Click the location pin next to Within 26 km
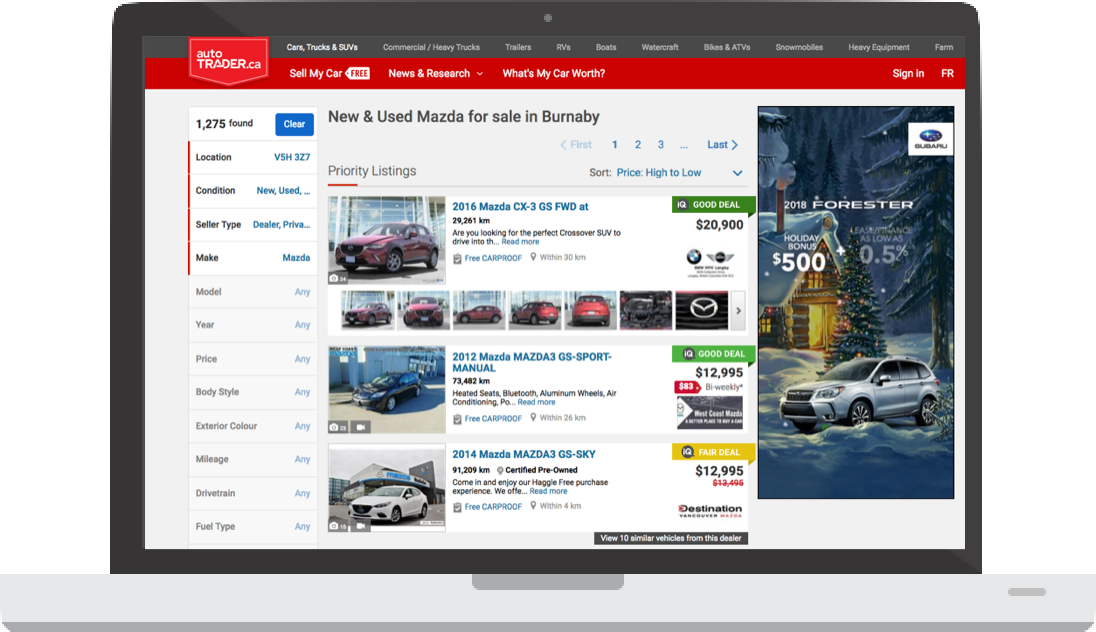 tap(533, 417)
